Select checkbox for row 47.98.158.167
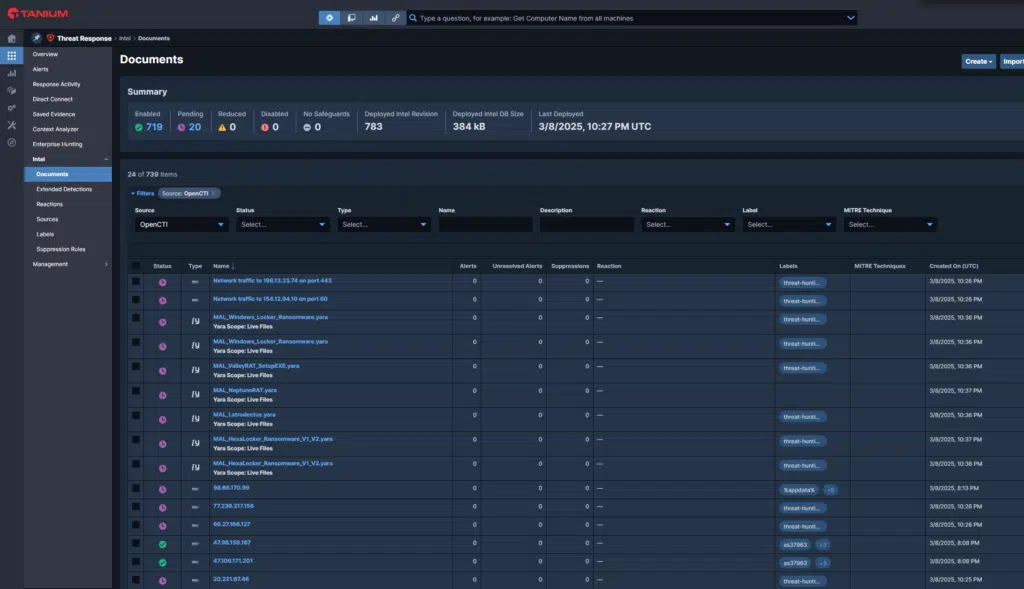The height and width of the screenshot is (589, 1024). pos(136,544)
